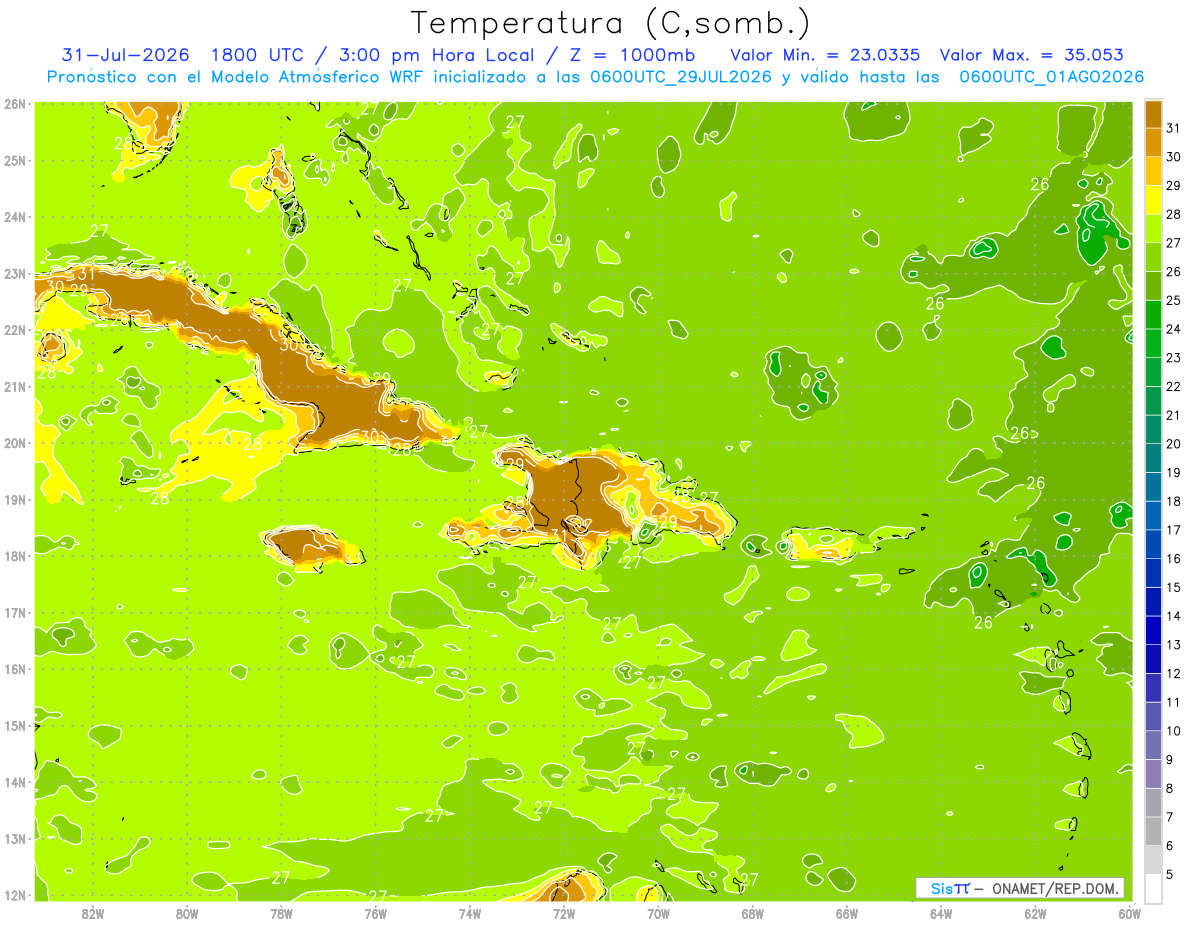Click the color legend value "17"
Image resolution: width=1200 pixels, height=927 pixels.
[1173, 530]
